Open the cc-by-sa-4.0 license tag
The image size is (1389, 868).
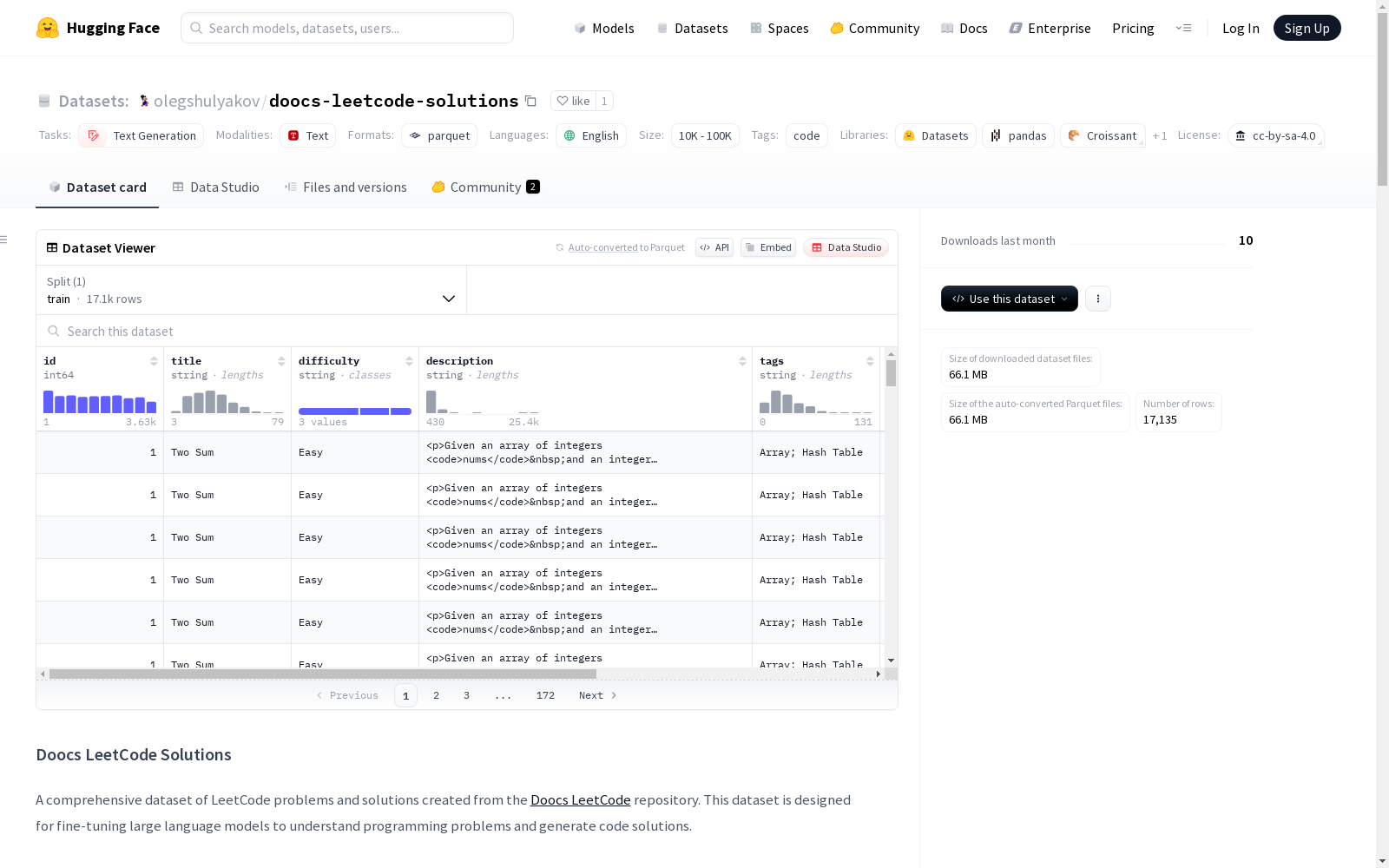pos(1275,135)
